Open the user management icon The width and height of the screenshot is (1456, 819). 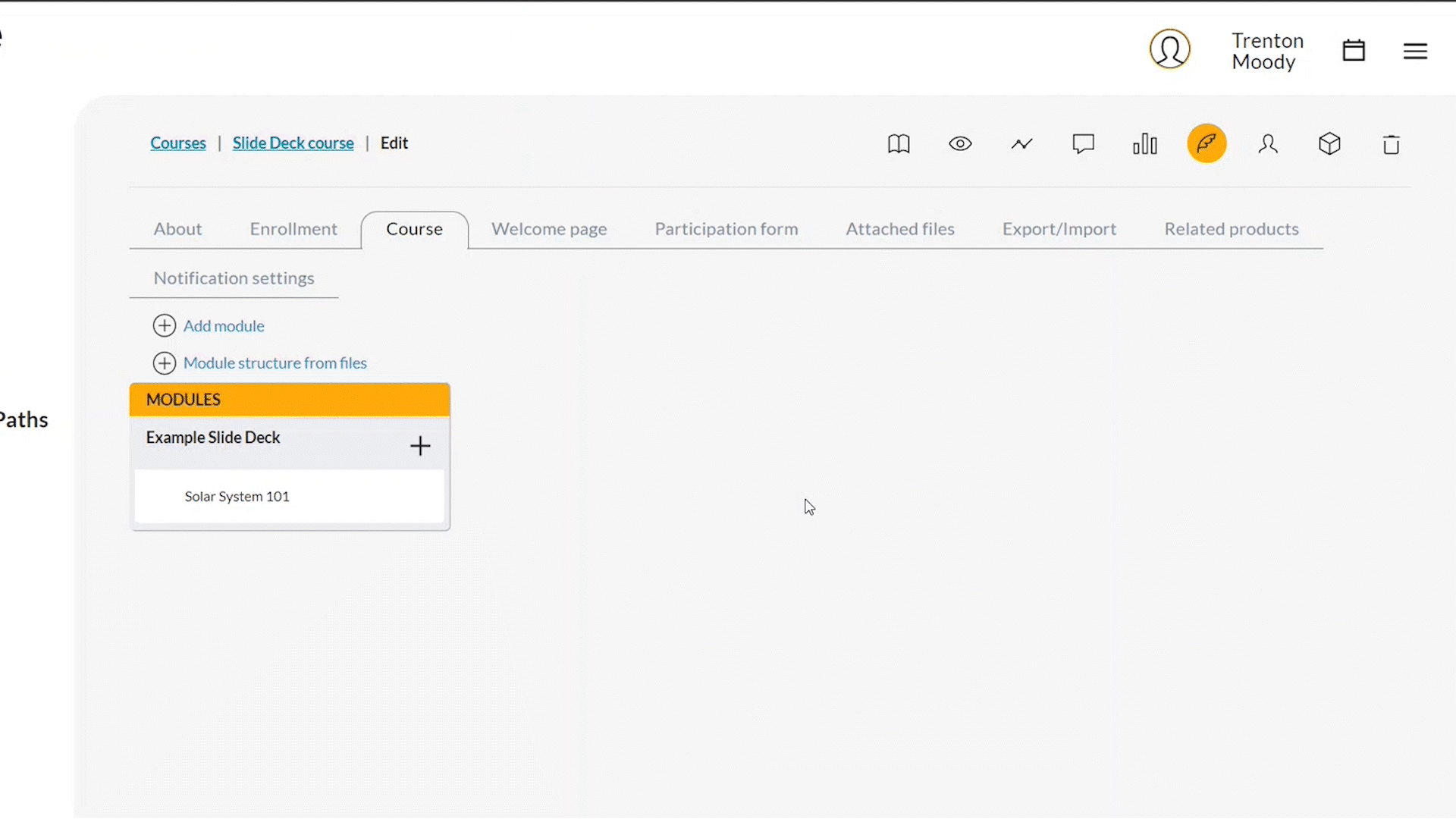1268,143
